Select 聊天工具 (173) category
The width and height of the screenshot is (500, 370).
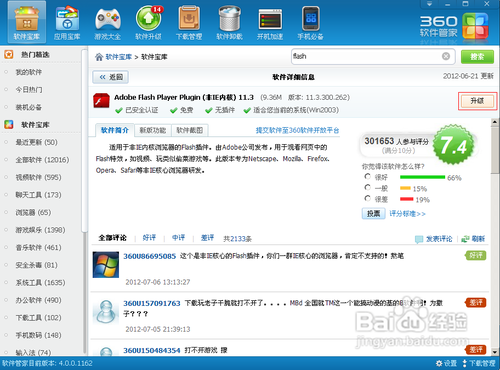38,195
